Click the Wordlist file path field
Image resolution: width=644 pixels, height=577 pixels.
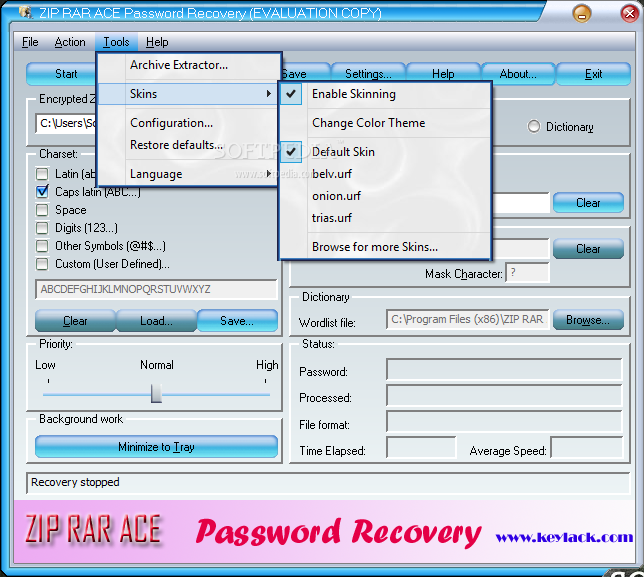tap(467, 319)
